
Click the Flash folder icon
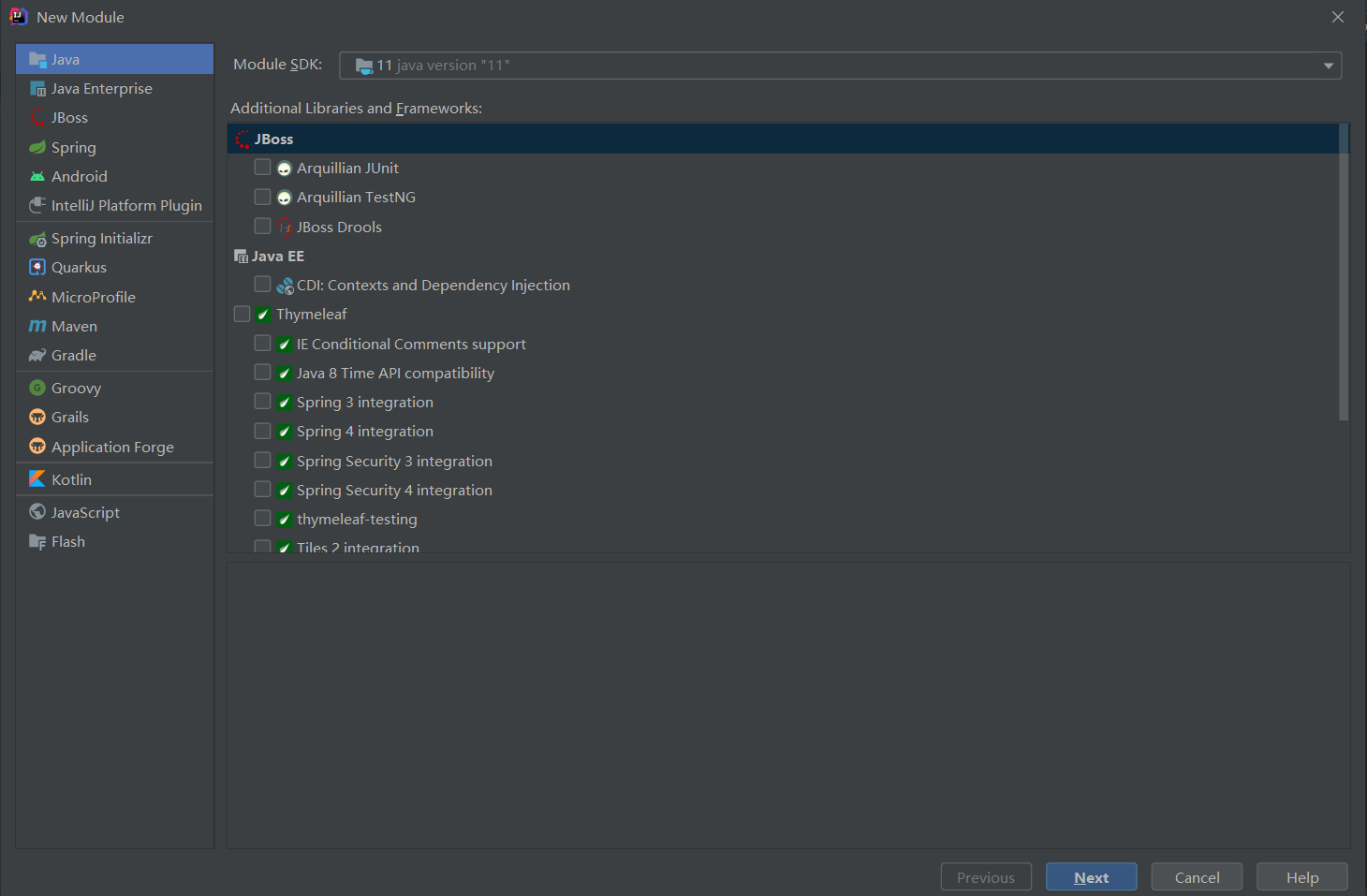[x=37, y=542]
